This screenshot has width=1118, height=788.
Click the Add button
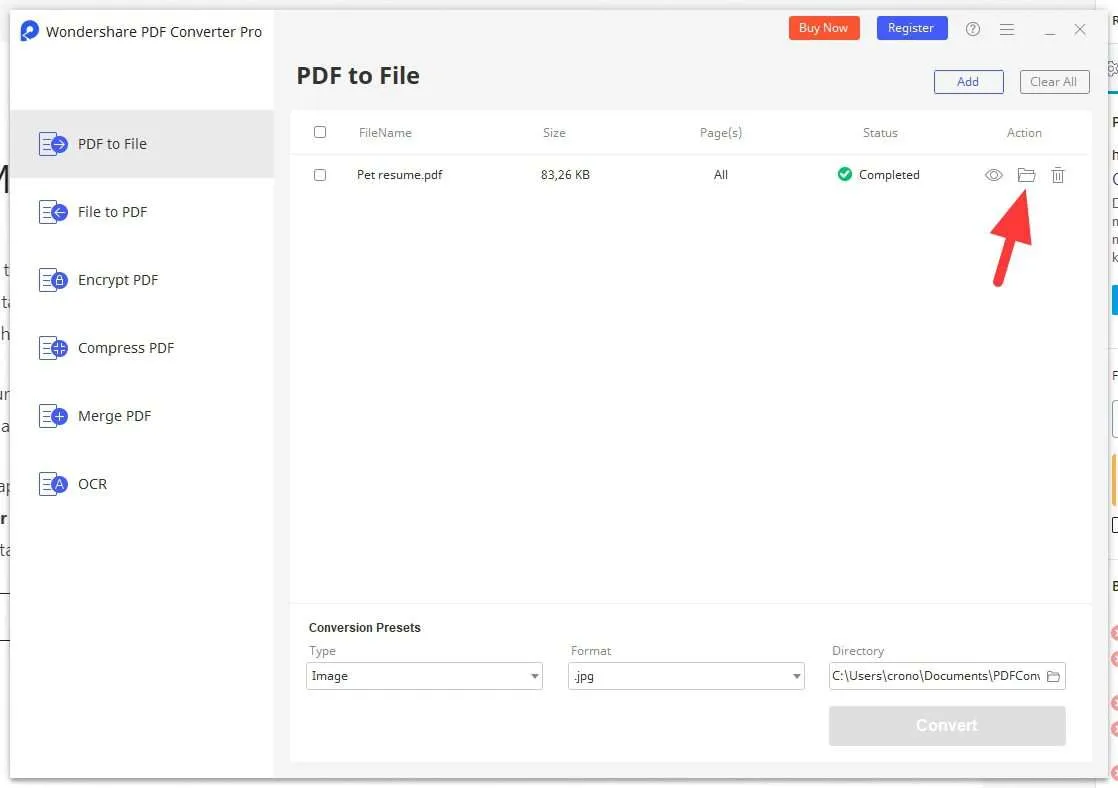968,82
